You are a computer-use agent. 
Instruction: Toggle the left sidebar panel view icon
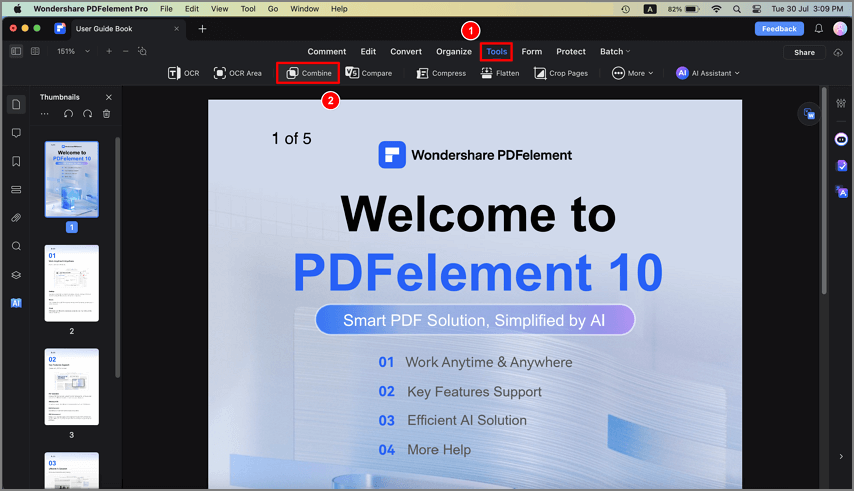click(x=16, y=51)
